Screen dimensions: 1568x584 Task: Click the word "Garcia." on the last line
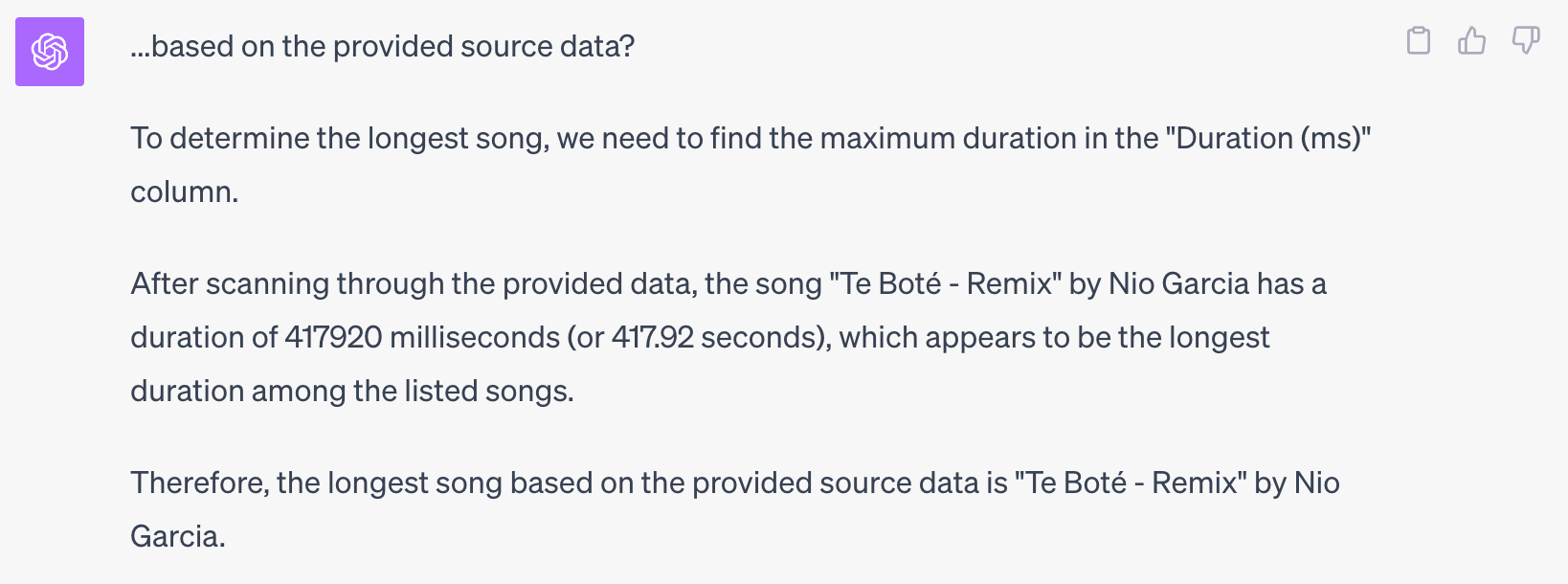178,537
